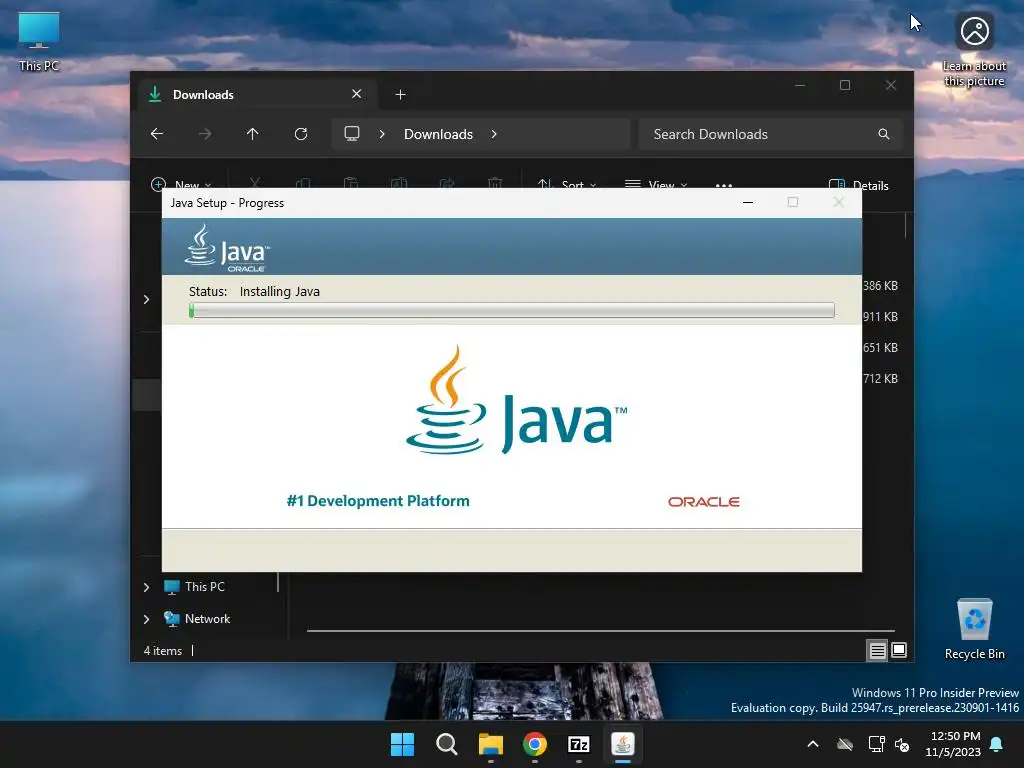Image resolution: width=1024 pixels, height=768 pixels.
Task: Close the Downloads tab
Action: point(357,94)
